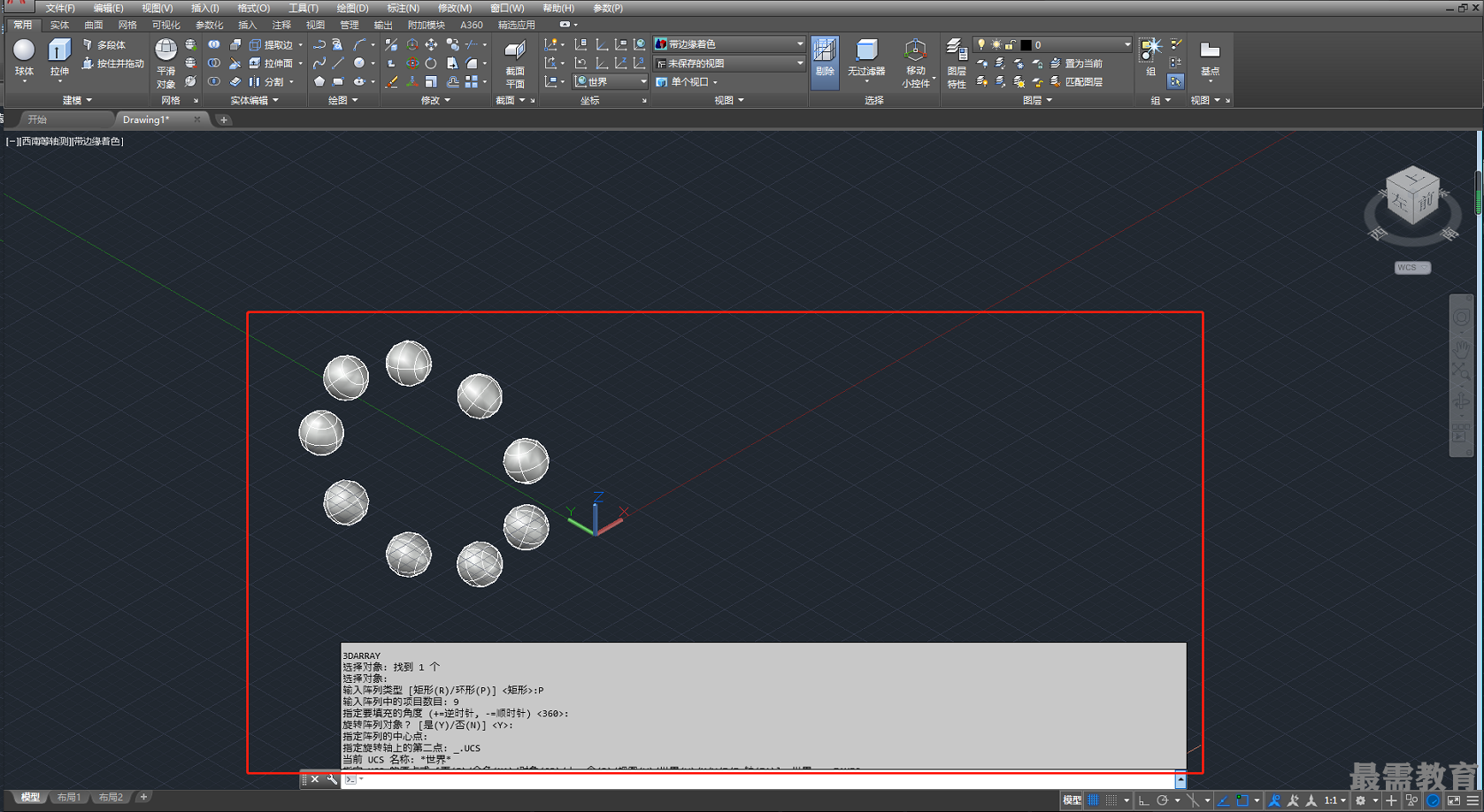This screenshot has height=812, width=1484.
Task: Click the Rotate tool in 修改 panel
Action: point(431,63)
